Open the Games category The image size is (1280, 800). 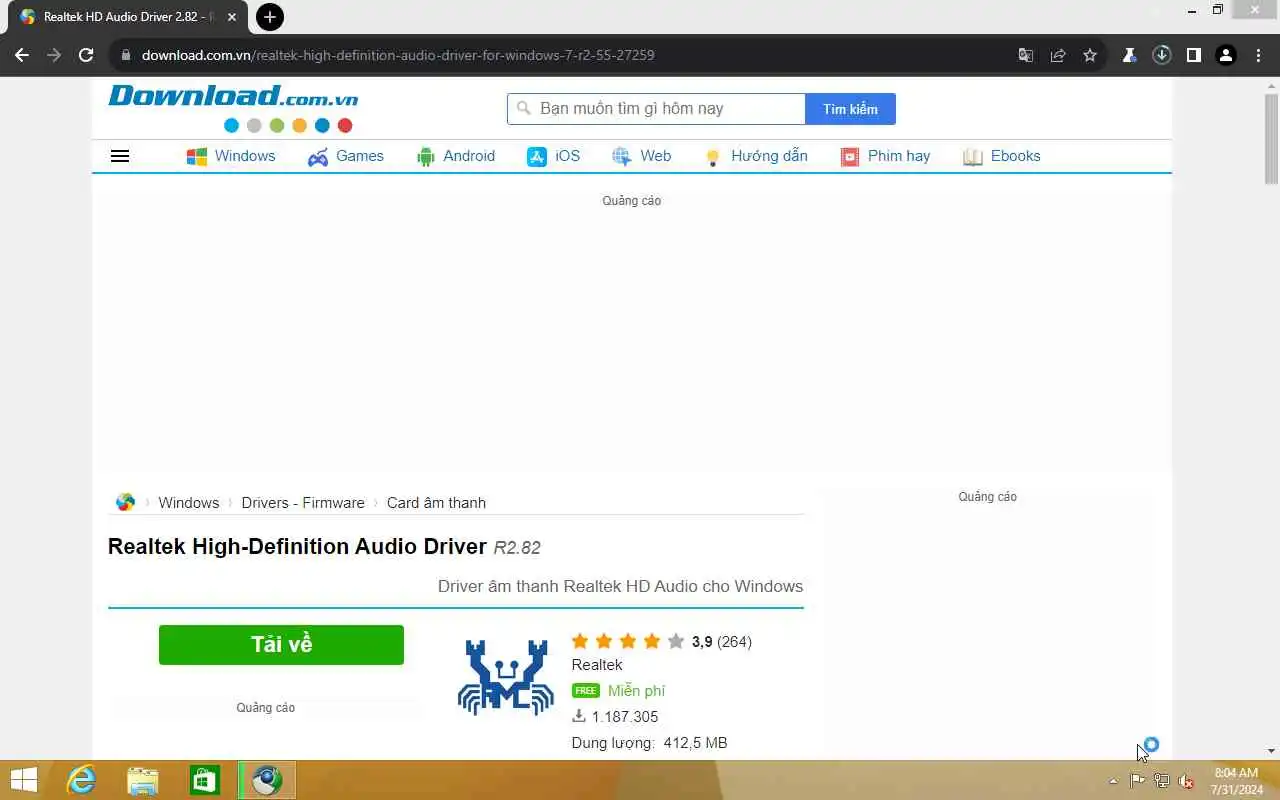(346, 156)
